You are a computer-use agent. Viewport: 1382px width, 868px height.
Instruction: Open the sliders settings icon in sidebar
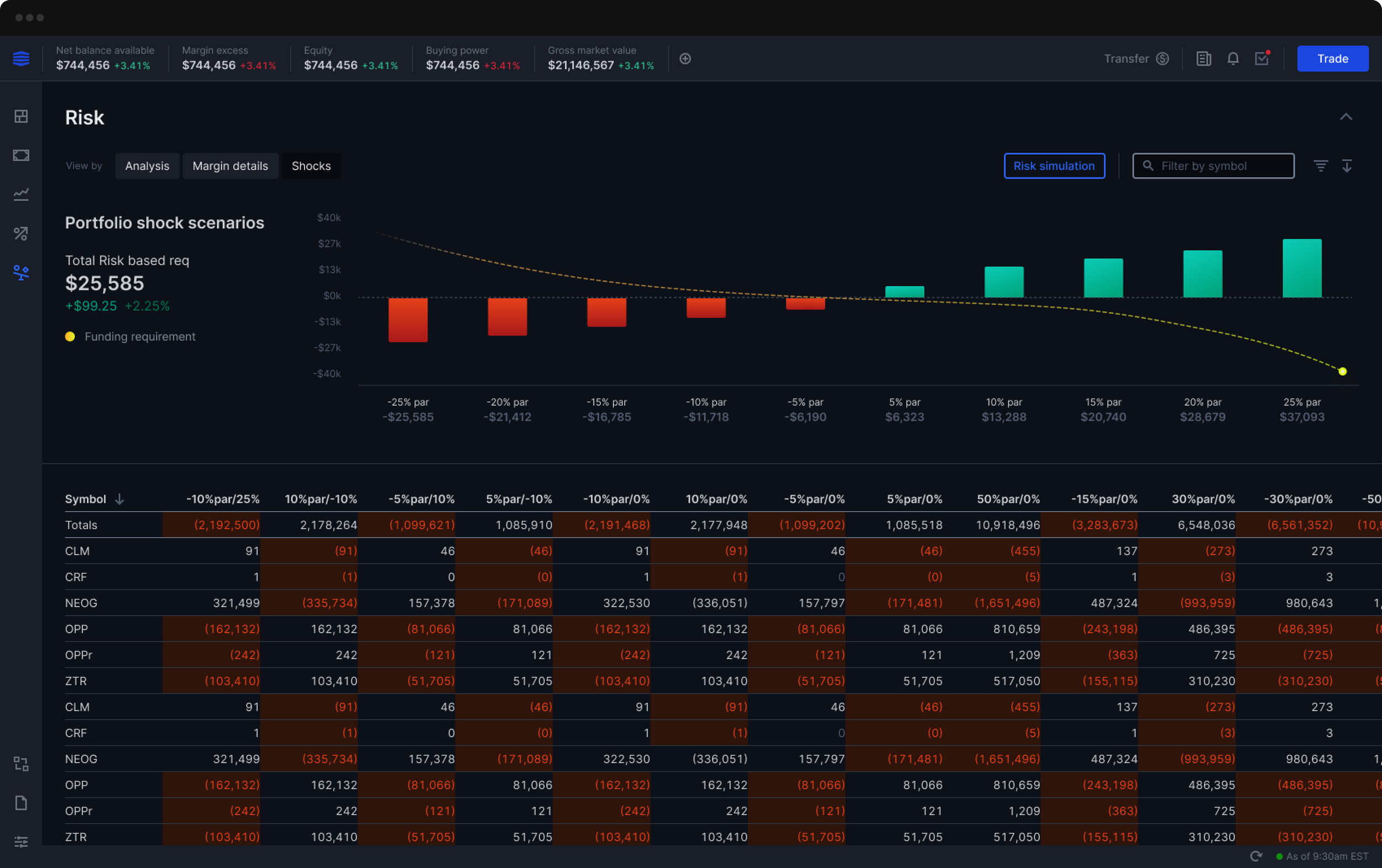[21, 841]
